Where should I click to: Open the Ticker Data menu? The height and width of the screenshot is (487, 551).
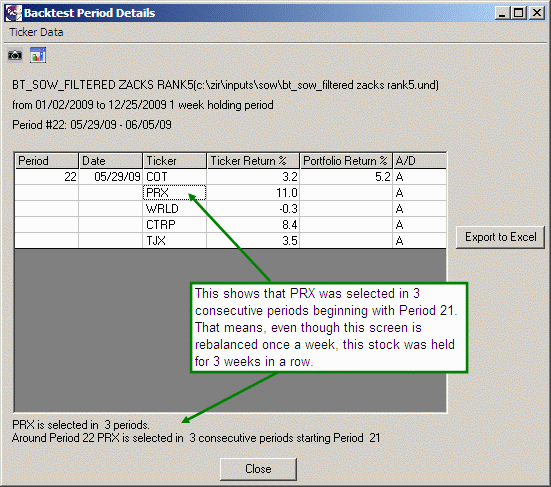coord(36,32)
